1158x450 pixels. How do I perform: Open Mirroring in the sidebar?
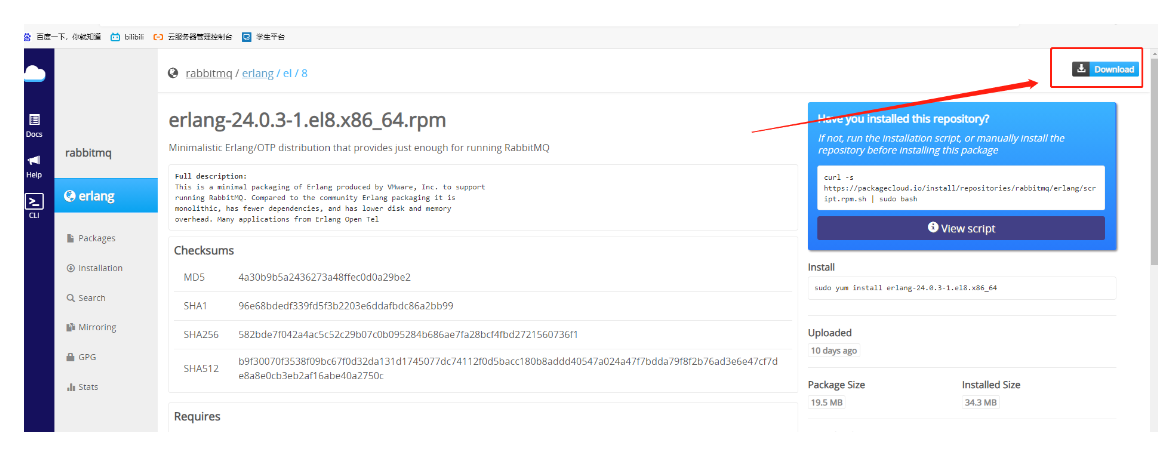pyautogui.click(x=92, y=327)
